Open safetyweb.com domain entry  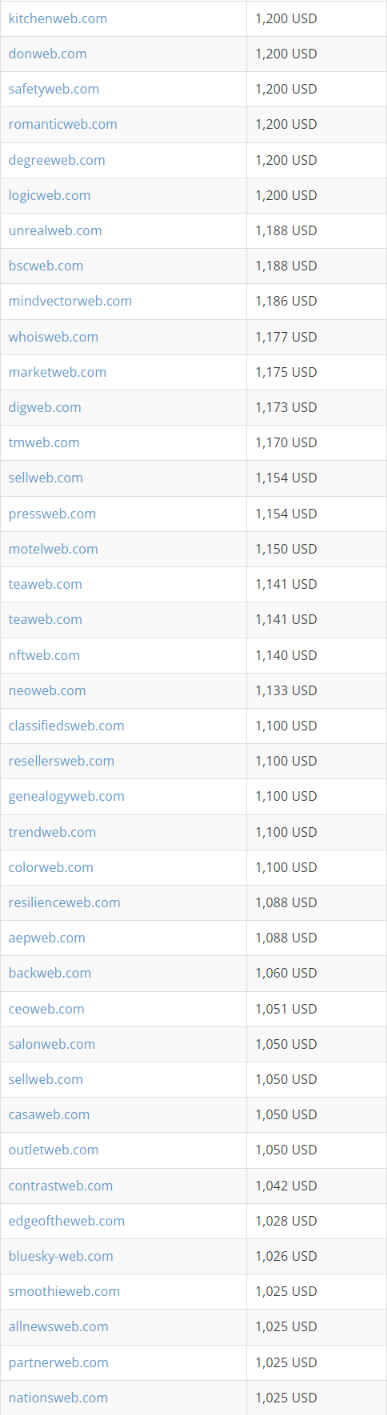click(54, 89)
